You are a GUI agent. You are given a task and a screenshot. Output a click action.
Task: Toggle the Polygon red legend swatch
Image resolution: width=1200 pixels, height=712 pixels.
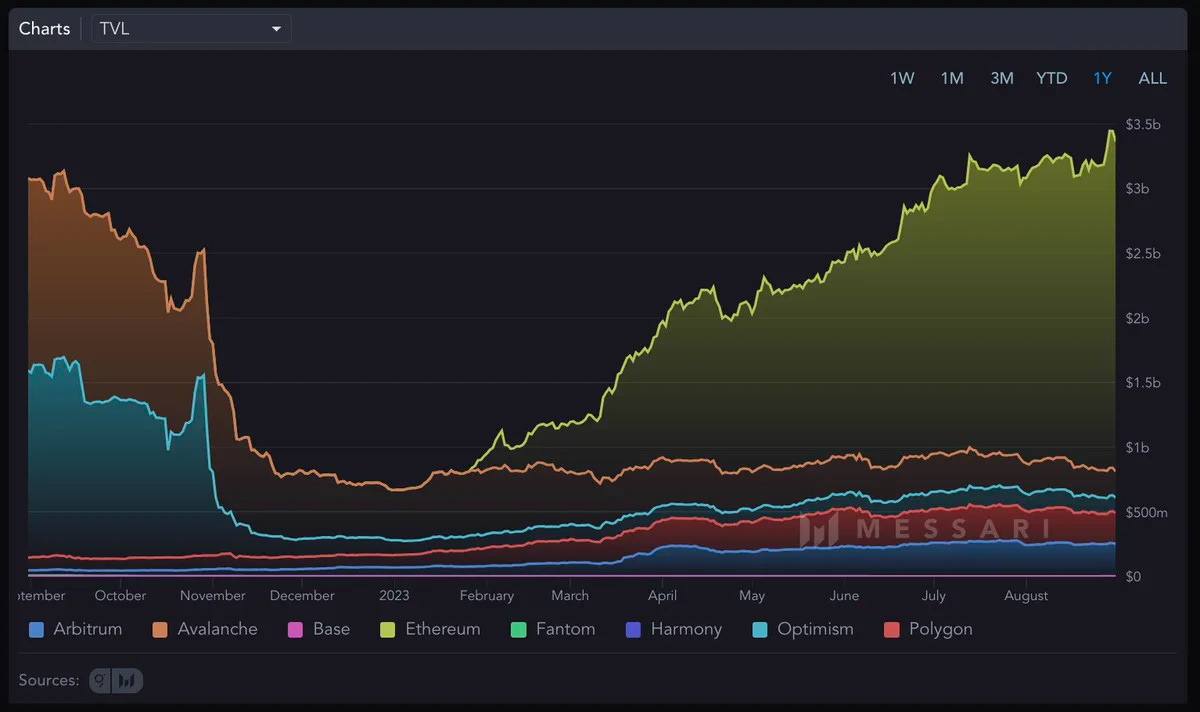pyautogui.click(x=892, y=630)
